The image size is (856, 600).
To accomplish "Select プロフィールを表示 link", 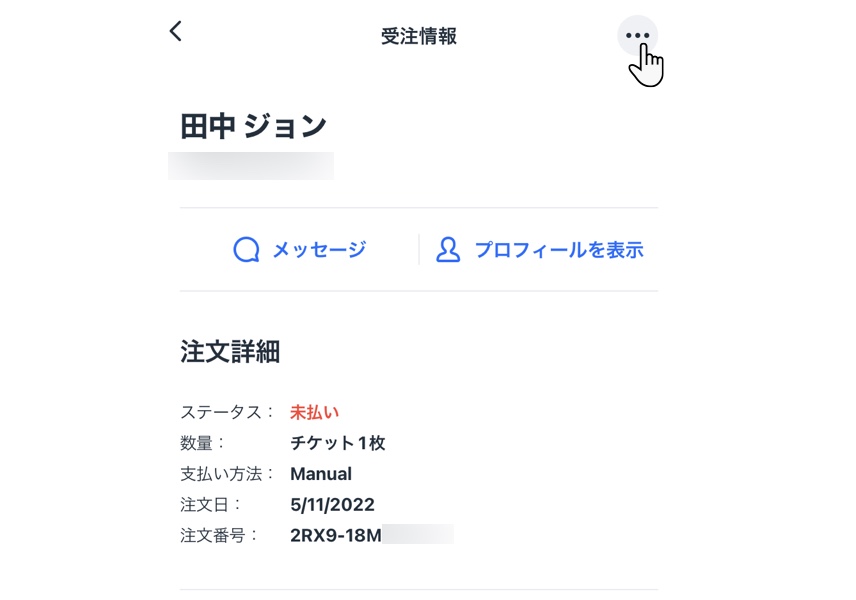I will click(x=560, y=250).
